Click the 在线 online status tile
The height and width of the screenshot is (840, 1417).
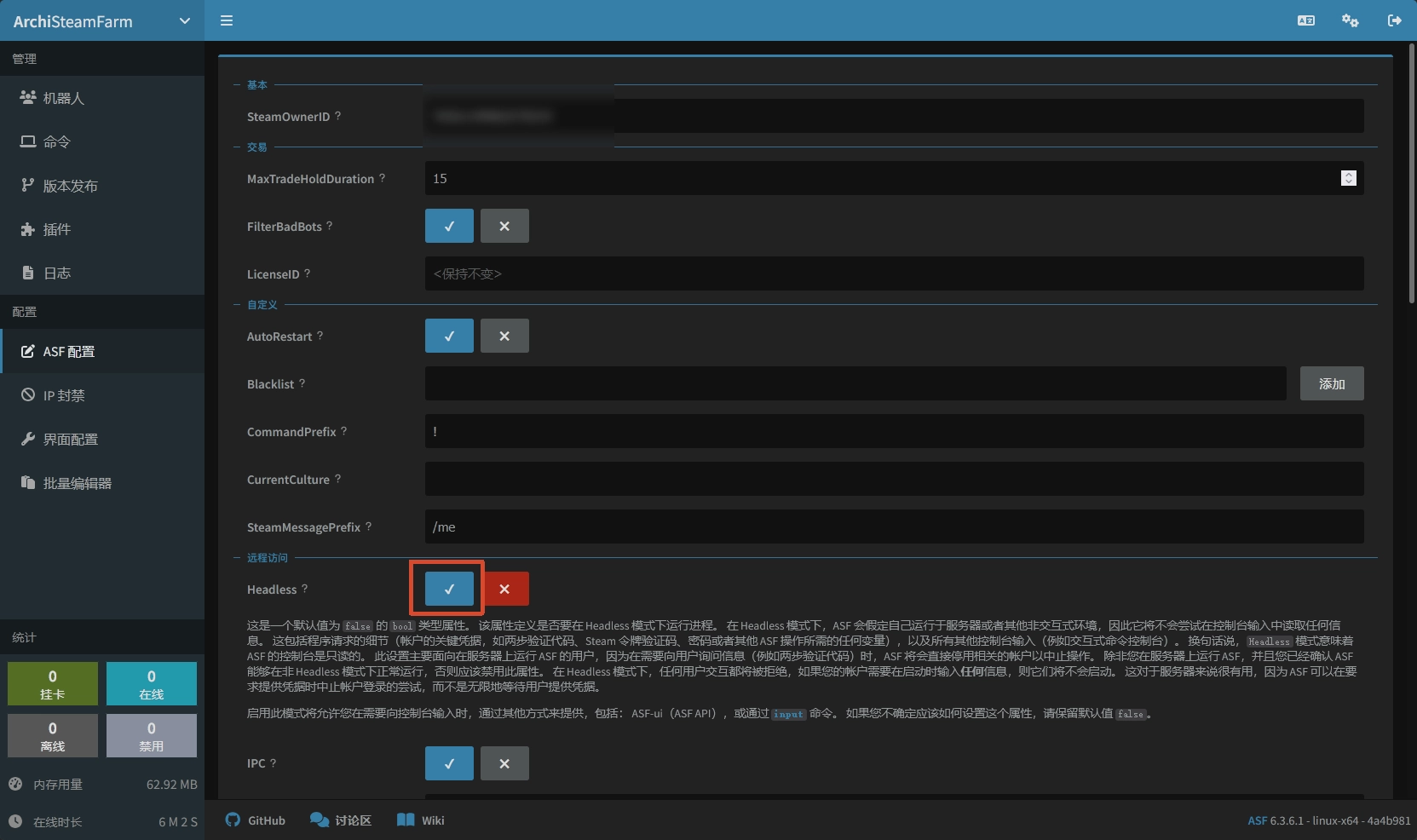(152, 683)
